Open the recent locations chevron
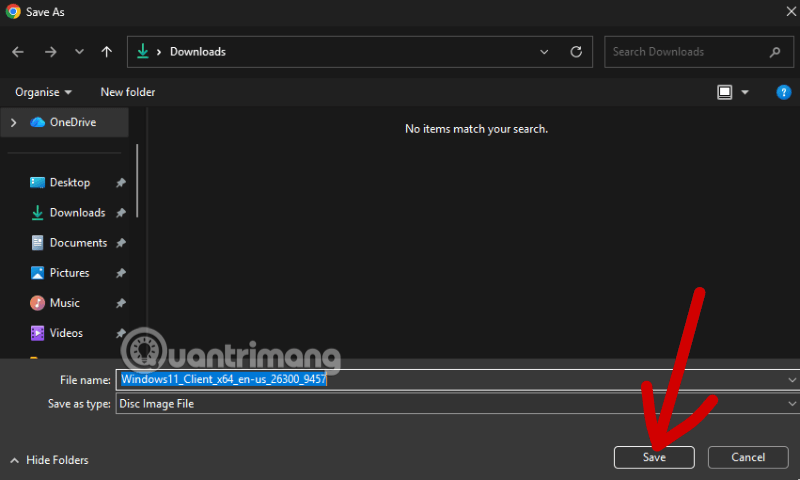Image resolution: width=800 pixels, height=480 pixels. (79, 52)
